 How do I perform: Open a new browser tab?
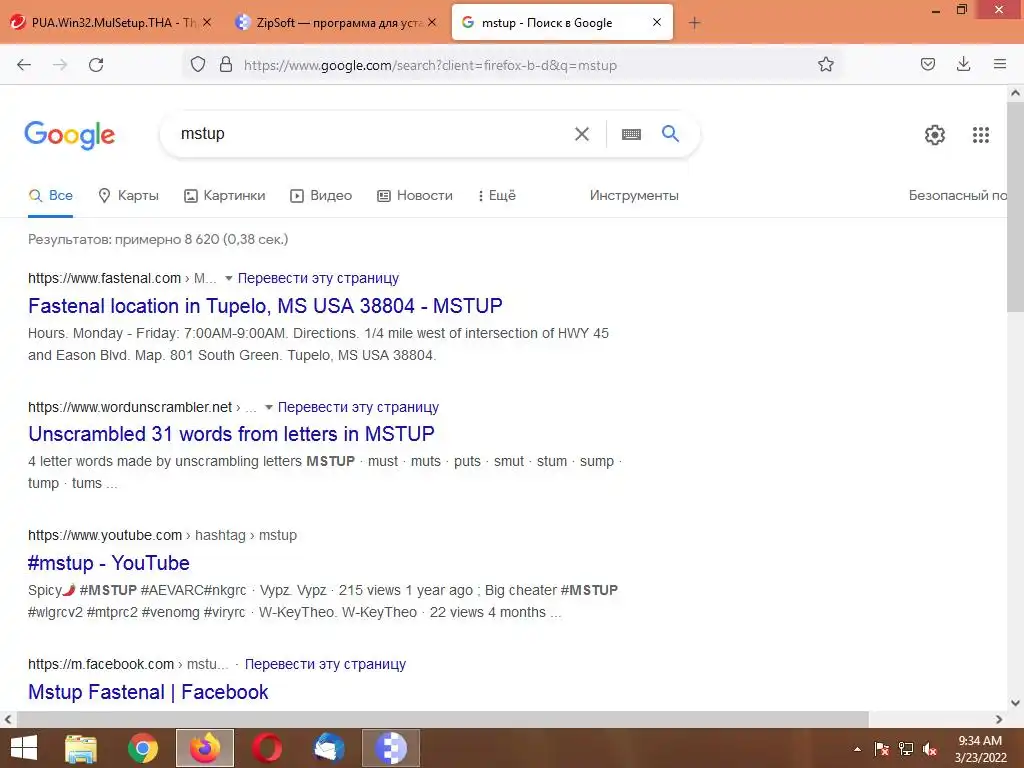click(694, 23)
